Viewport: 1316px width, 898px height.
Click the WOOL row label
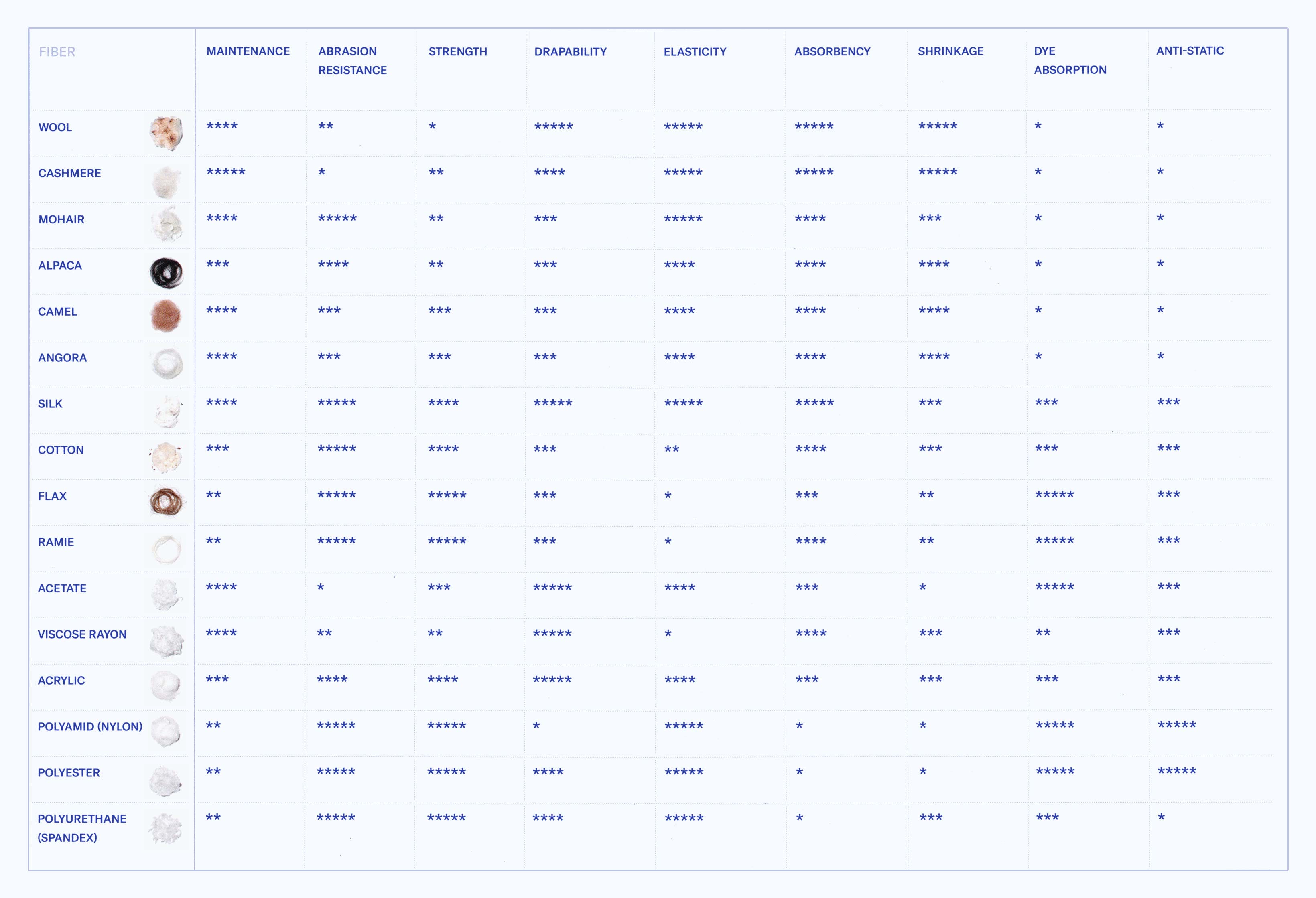click(55, 128)
